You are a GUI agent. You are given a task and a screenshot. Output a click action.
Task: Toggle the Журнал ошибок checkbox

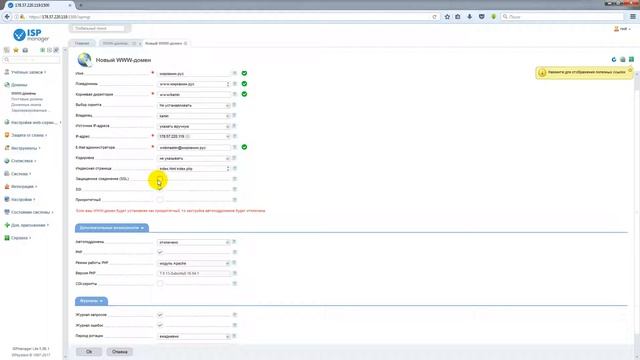pyautogui.click(x=160, y=325)
